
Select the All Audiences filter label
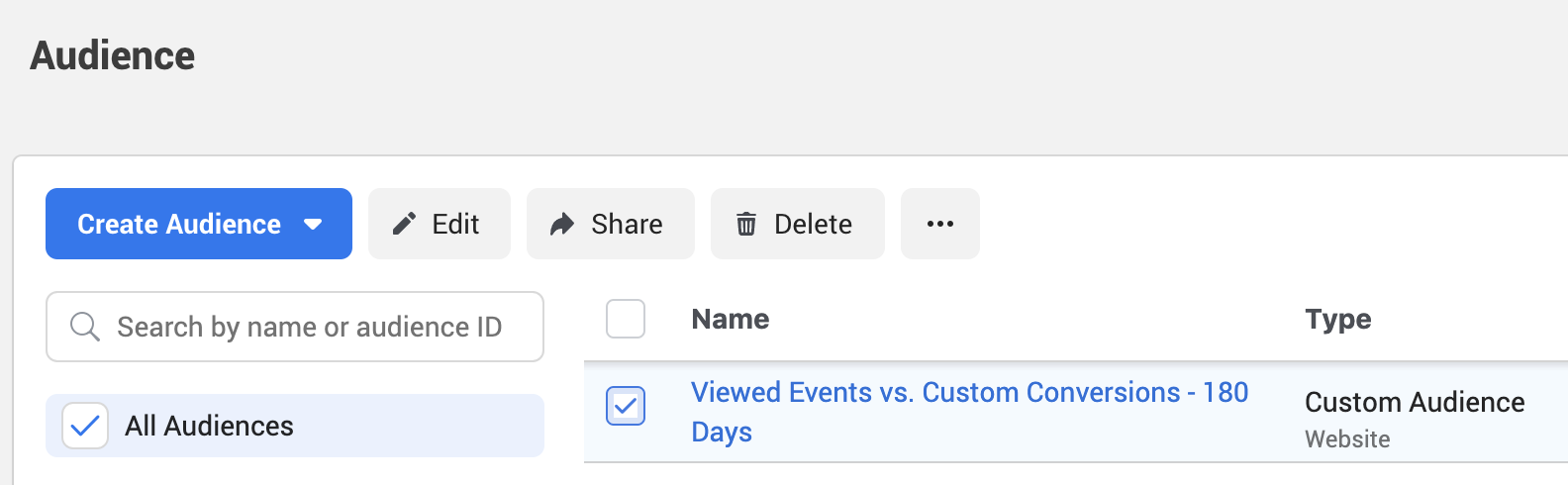(x=209, y=426)
